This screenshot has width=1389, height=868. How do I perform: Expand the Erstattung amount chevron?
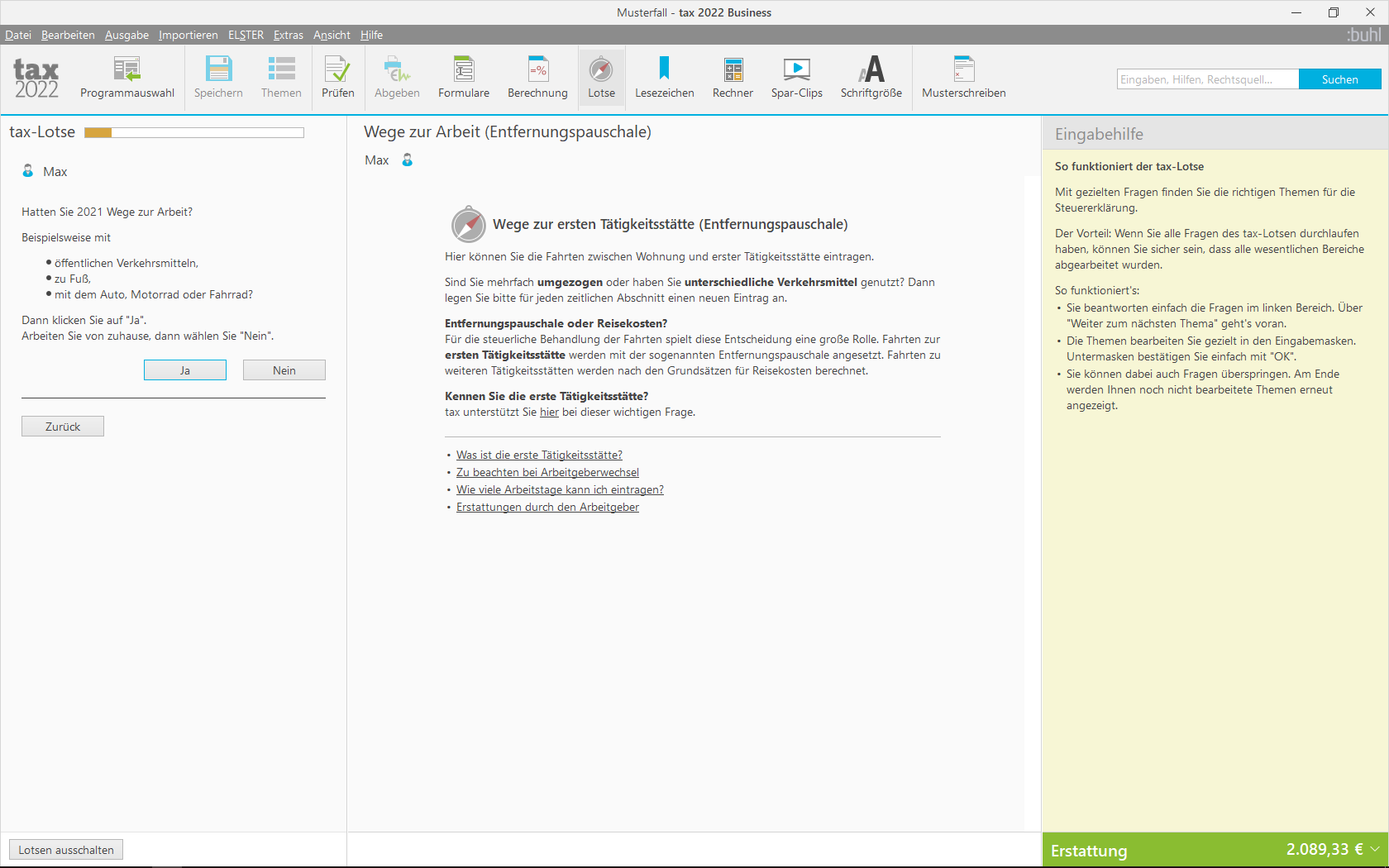[x=1374, y=849]
